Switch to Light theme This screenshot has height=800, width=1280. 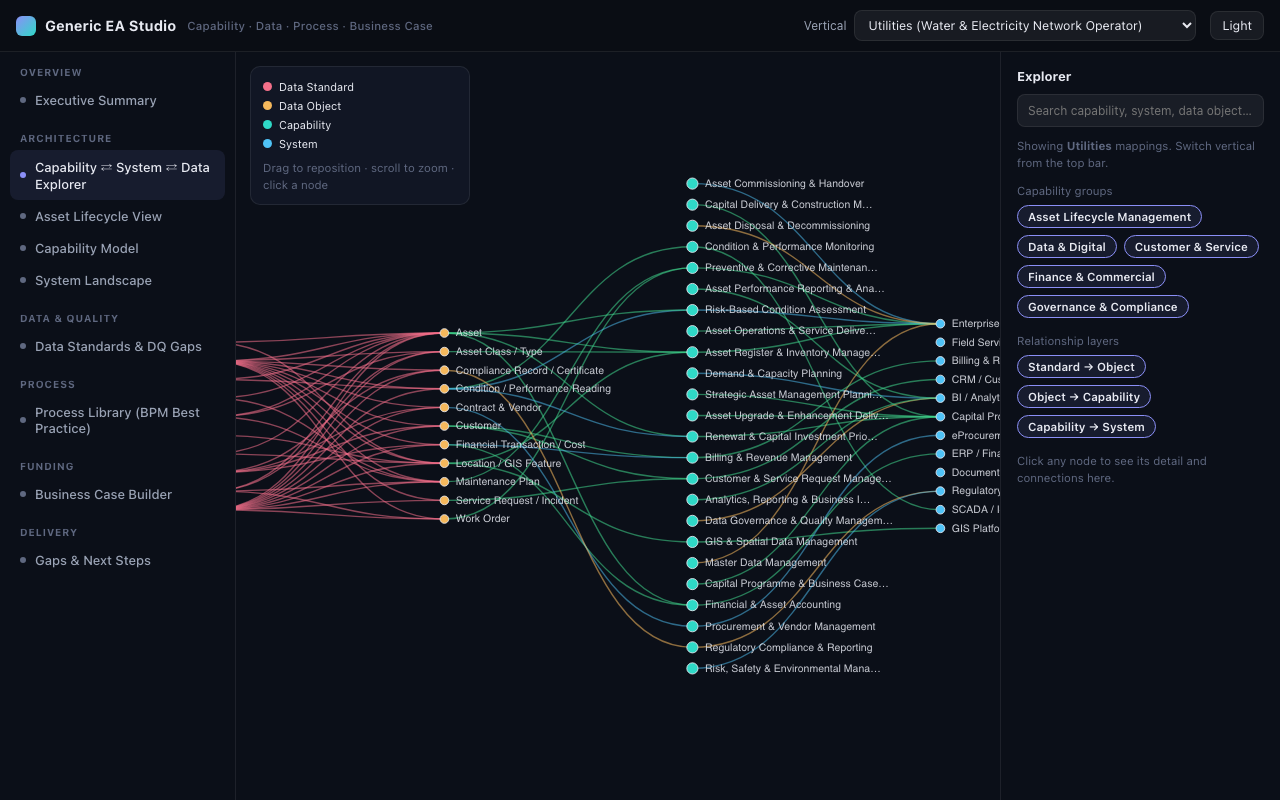coord(1237,26)
